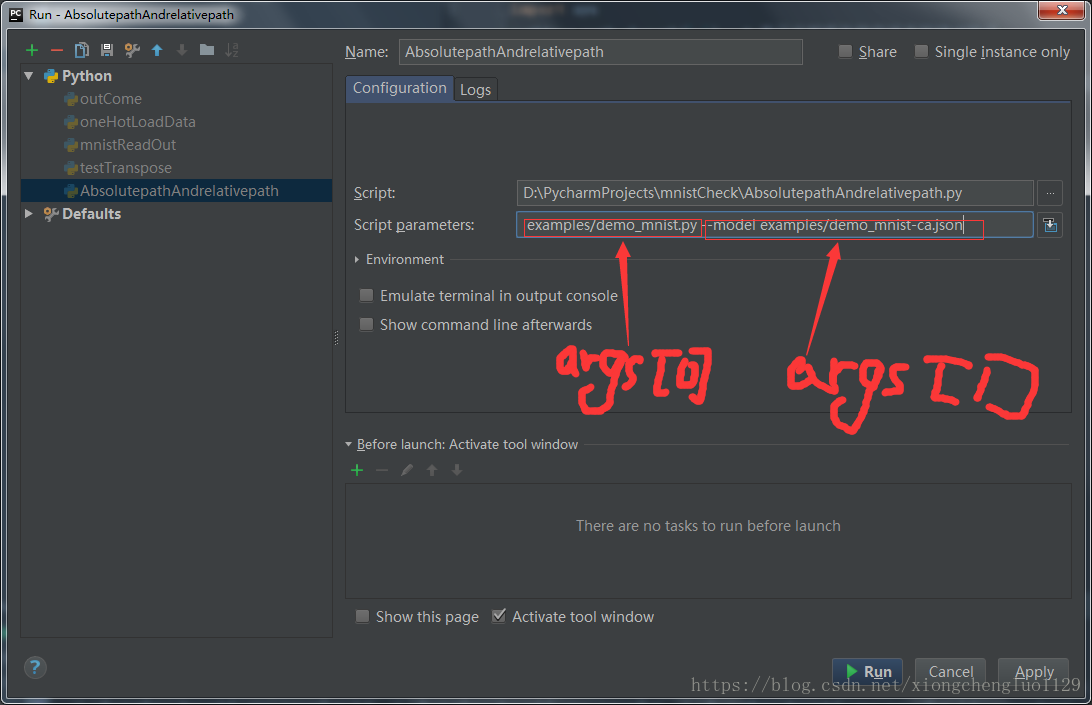1092x705 pixels.
Task: Browse for script with ellipsis button
Action: pyautogui.click(x=1050, y=193)
